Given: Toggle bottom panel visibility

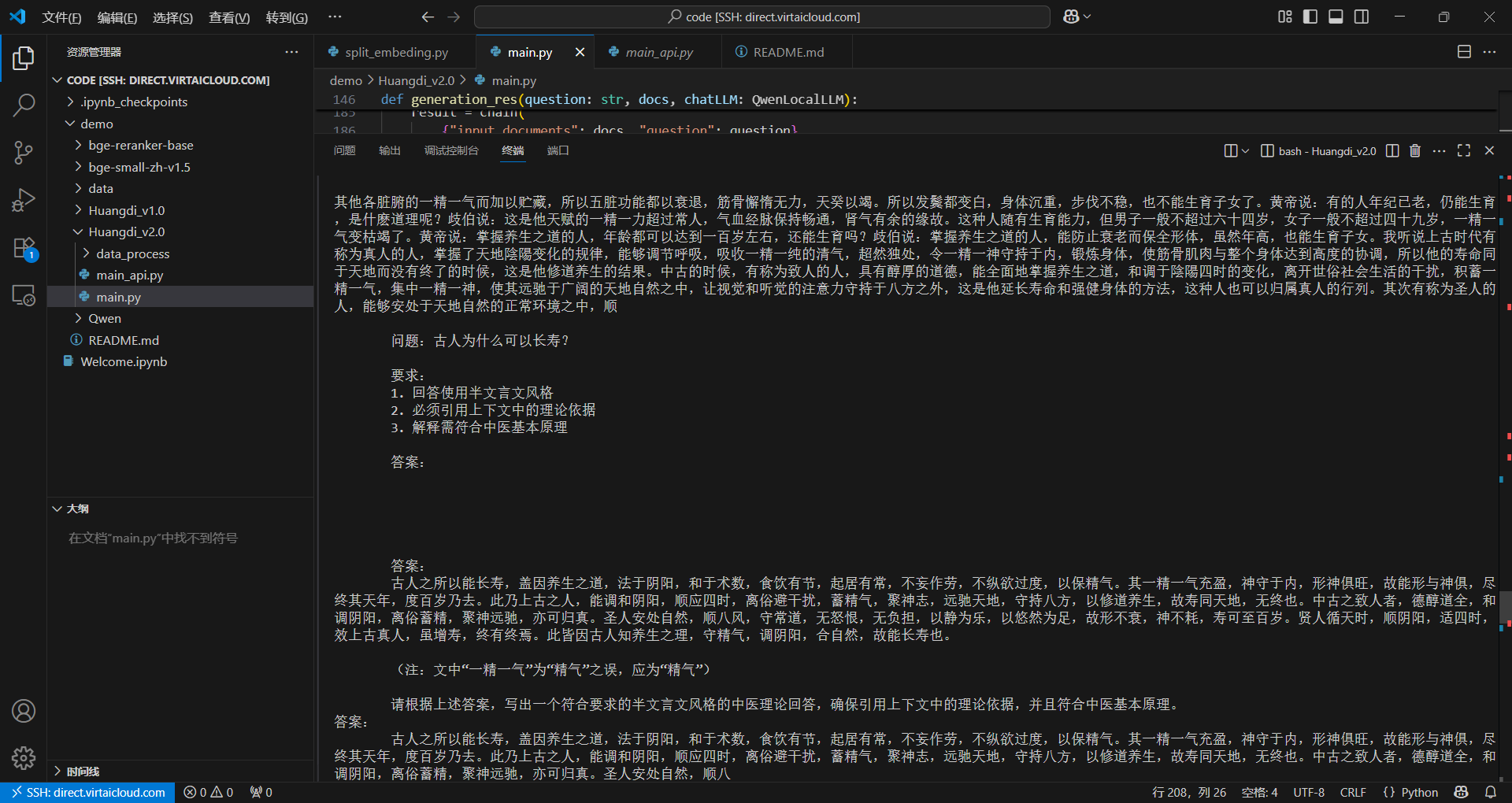Looking at the screenshot, I should [x=1336, y=17].
